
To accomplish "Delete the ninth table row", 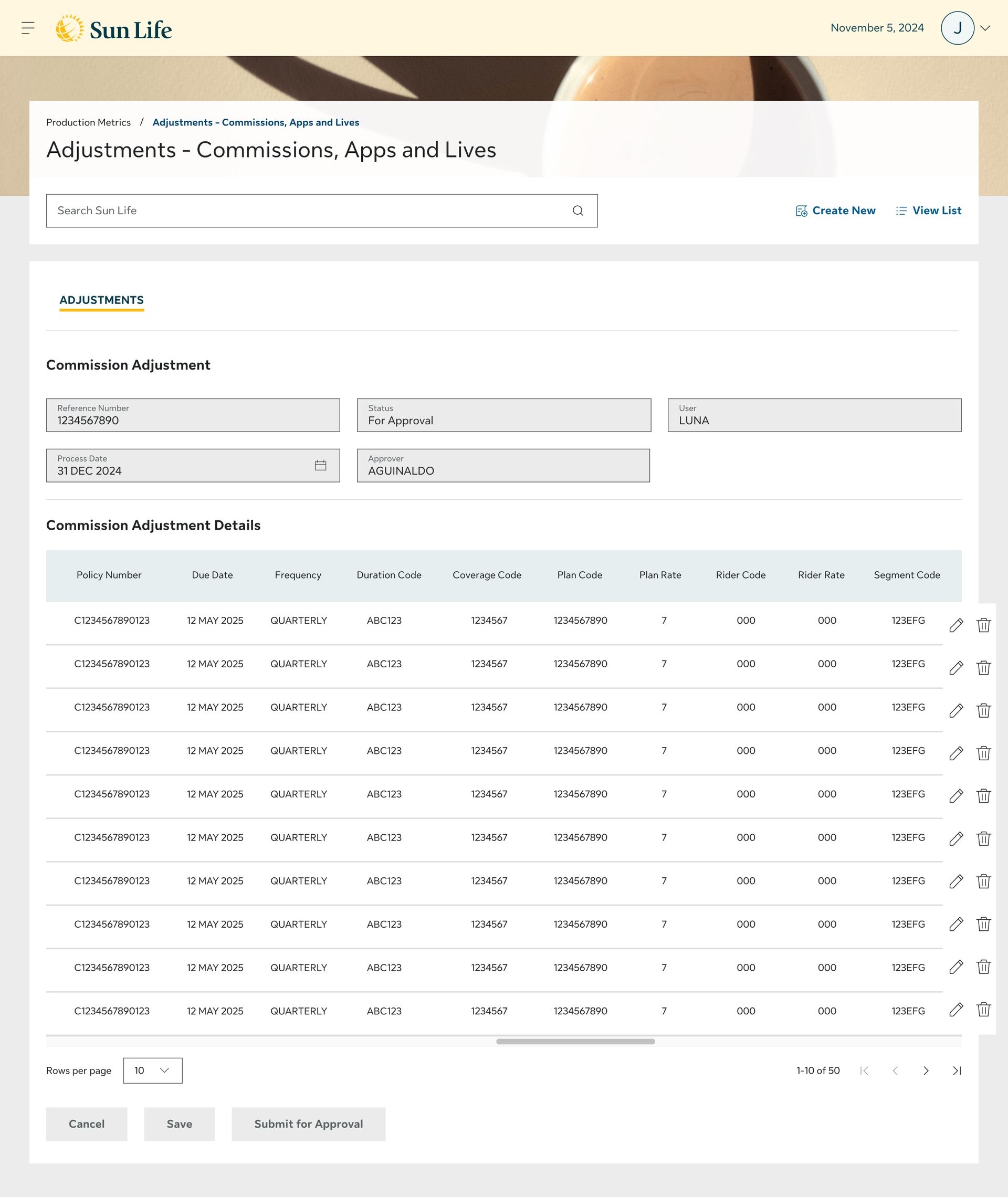I will click(x=983, y=966).
